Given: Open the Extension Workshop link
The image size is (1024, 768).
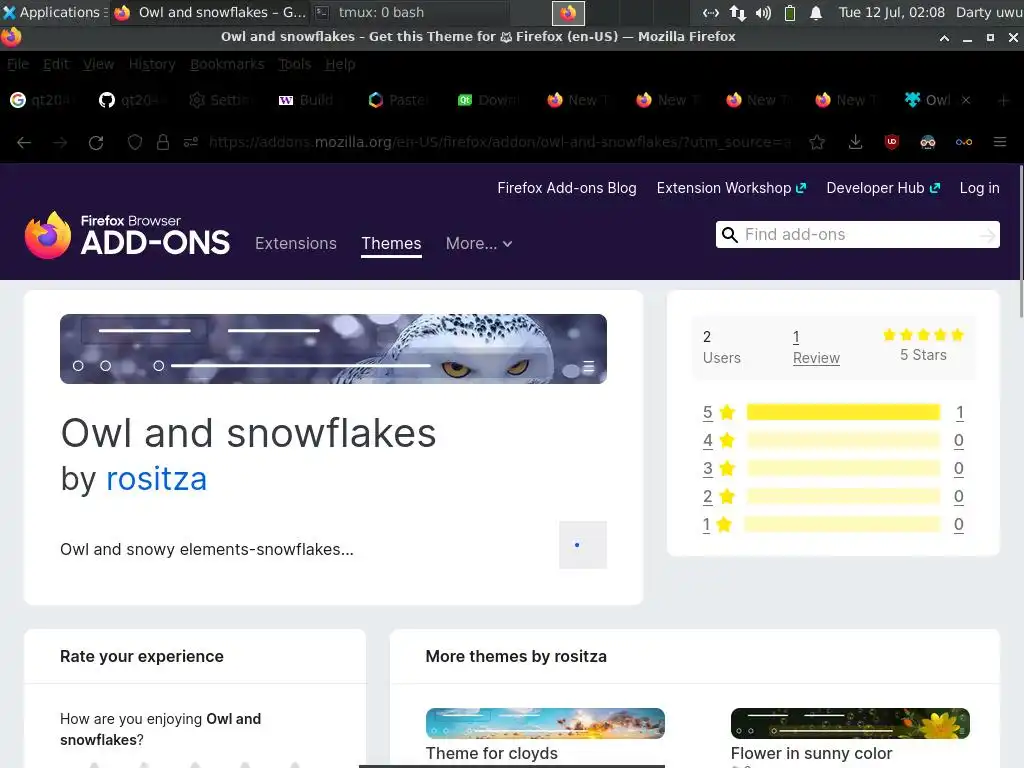Looking at the screenshot, I should 731,188.
